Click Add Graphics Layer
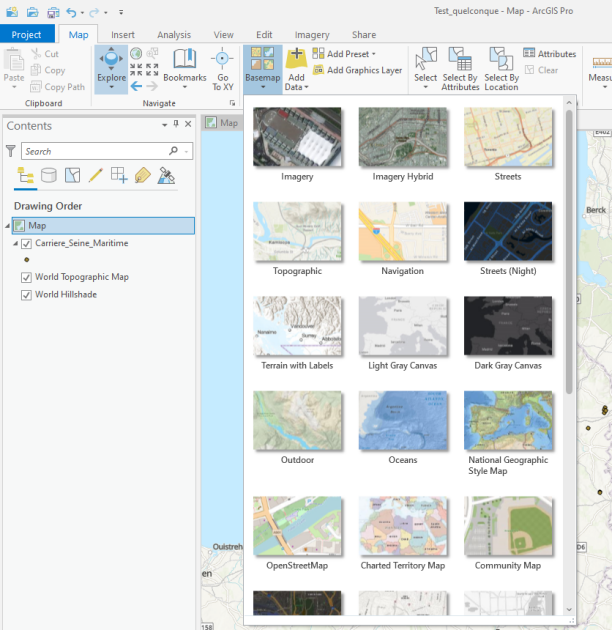This screenshot has height=630, width=612. point(358,70)
